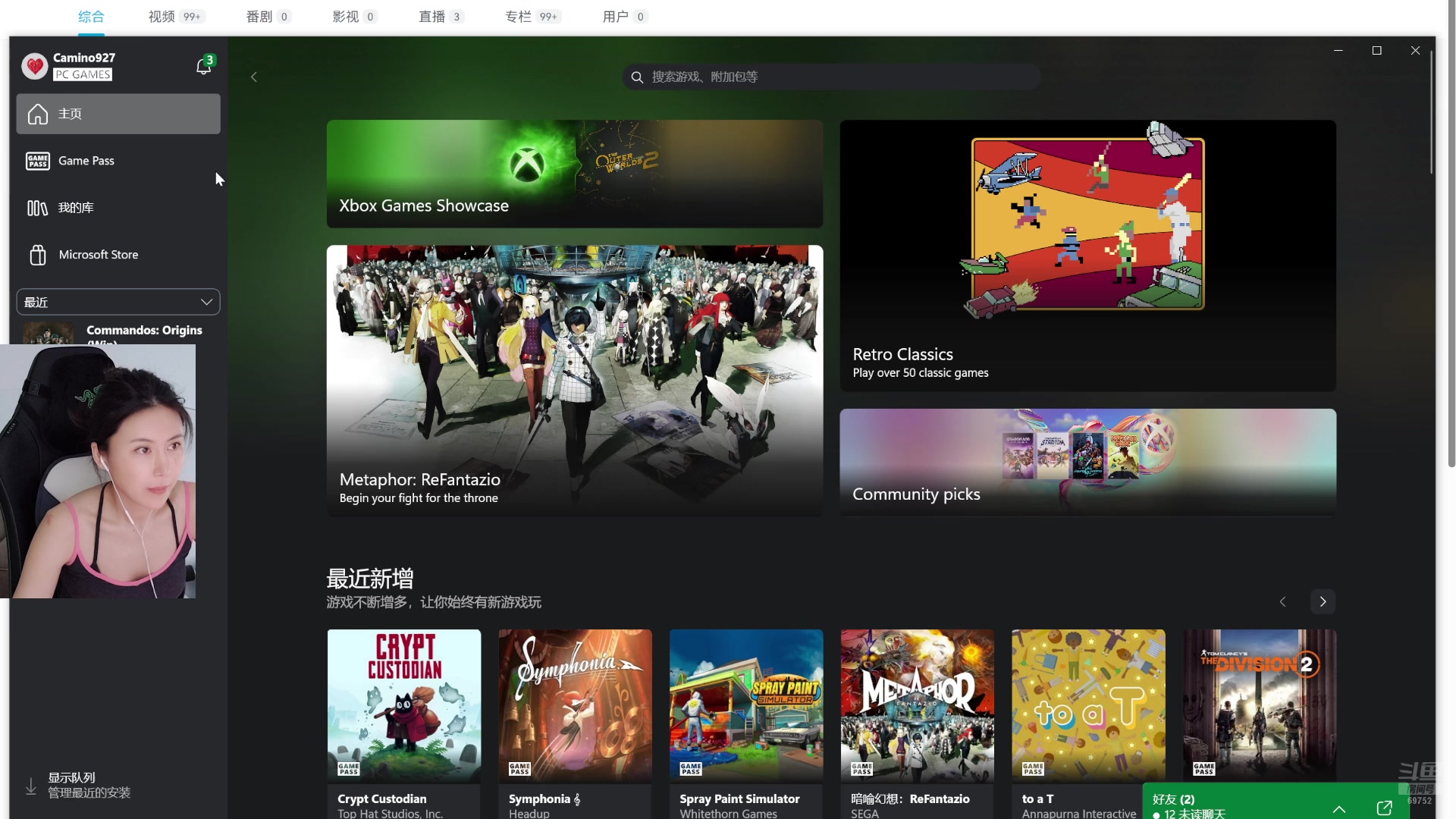Switch to the 影视 tab
The image size is (1456, 819).
click(355, 17)
